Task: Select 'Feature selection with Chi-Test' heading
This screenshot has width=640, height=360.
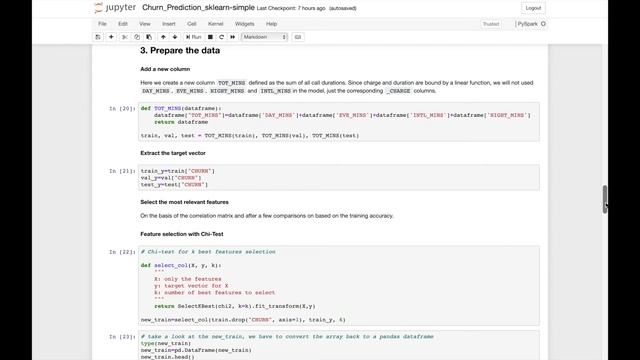Action: (182, 234)
